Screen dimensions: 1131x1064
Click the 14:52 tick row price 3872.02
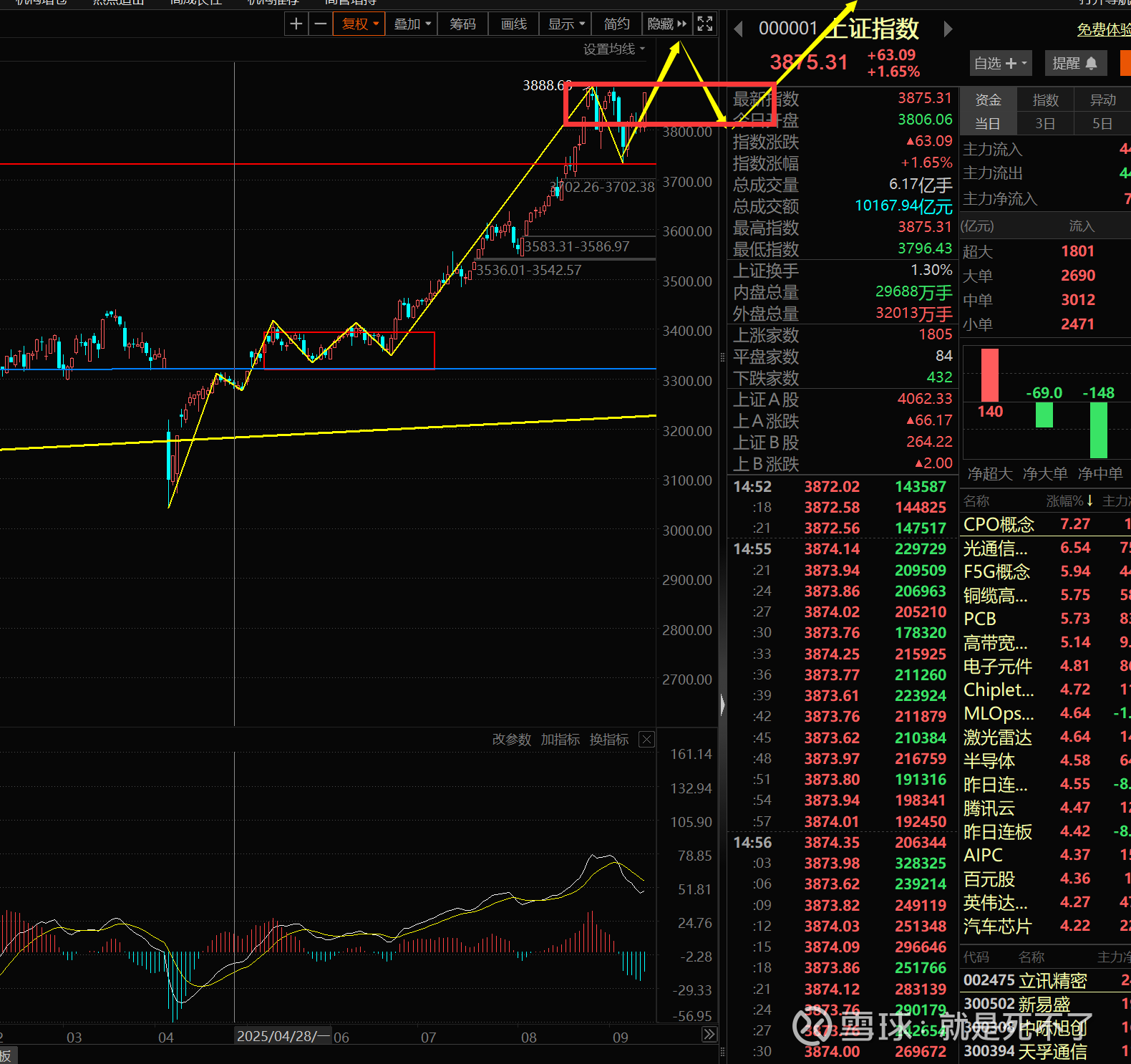[832, 487]
